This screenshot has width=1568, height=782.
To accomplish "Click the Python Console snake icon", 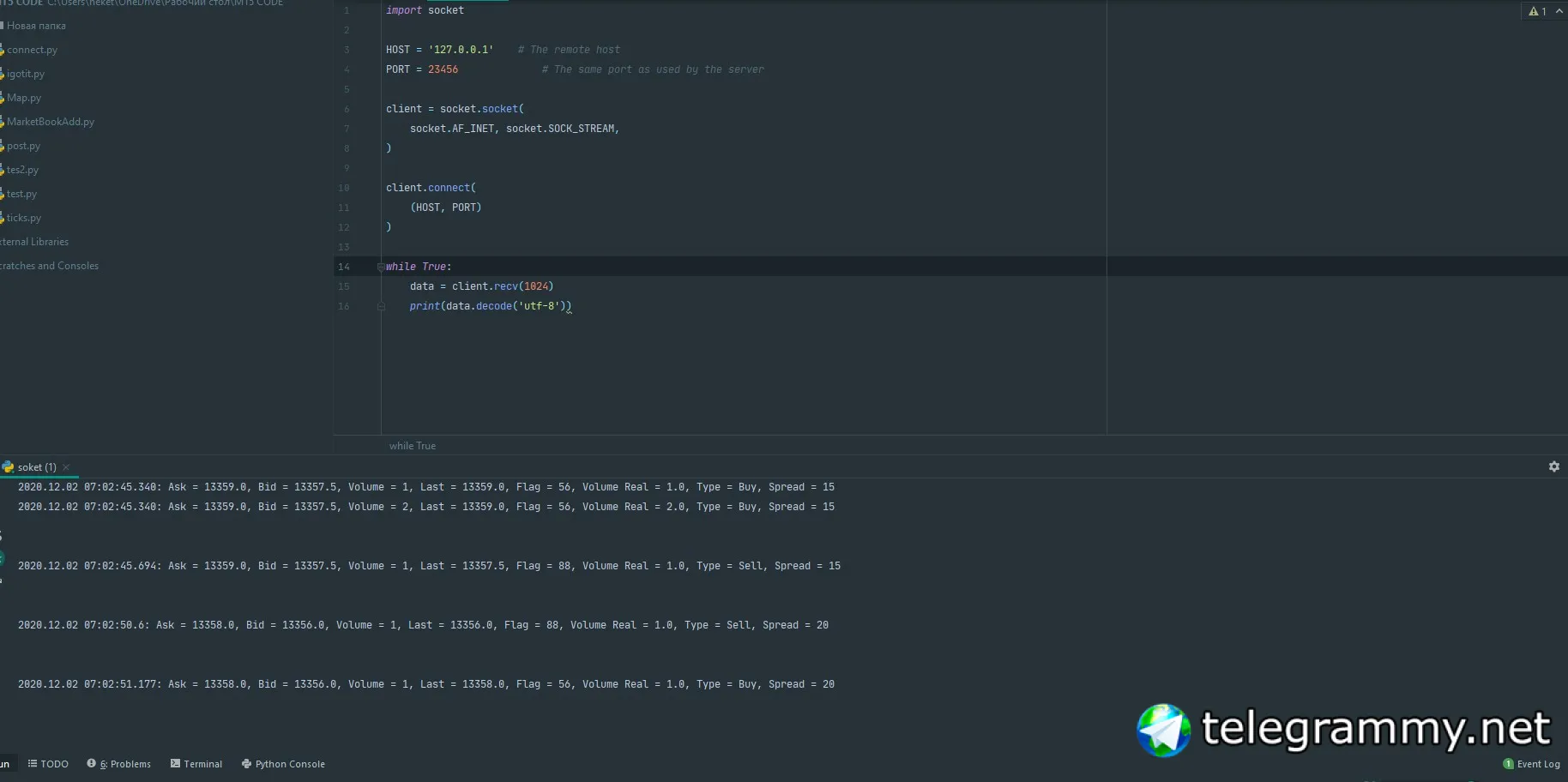I will tap(246, 763).
